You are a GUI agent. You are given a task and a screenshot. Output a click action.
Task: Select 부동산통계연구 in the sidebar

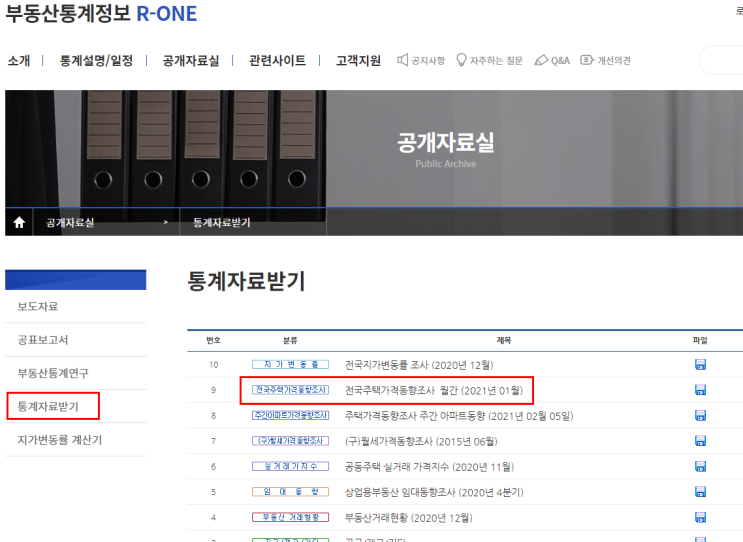pos(53,373)
